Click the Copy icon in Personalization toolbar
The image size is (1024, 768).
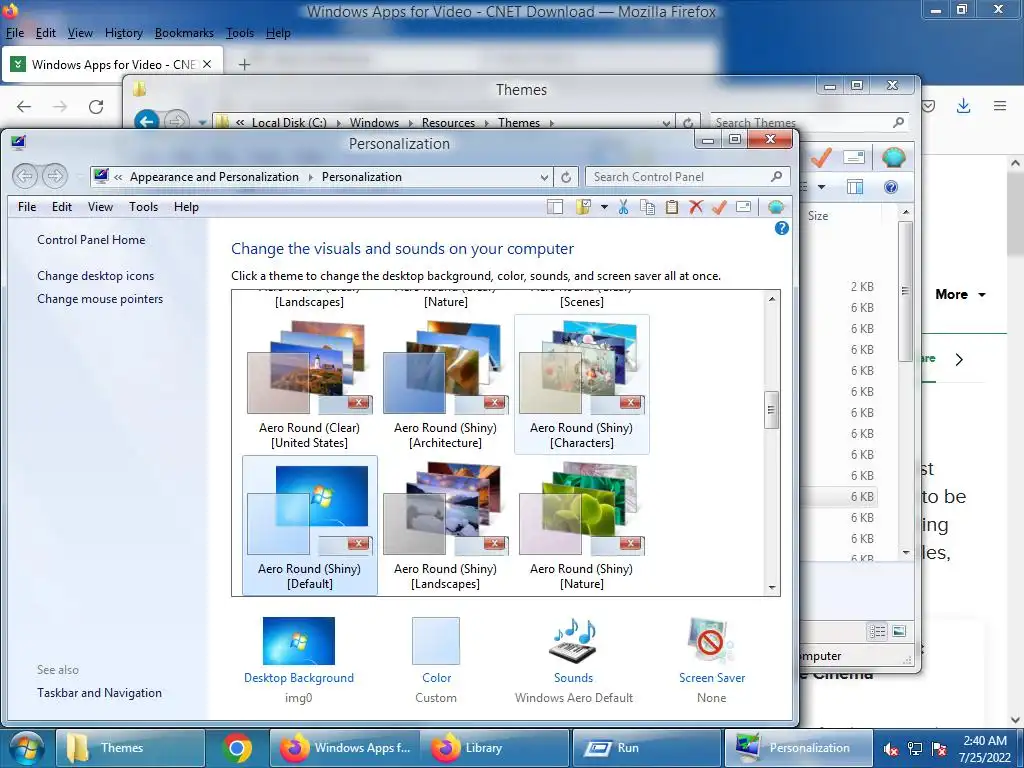pyautogui.click(x=647, y=207)
